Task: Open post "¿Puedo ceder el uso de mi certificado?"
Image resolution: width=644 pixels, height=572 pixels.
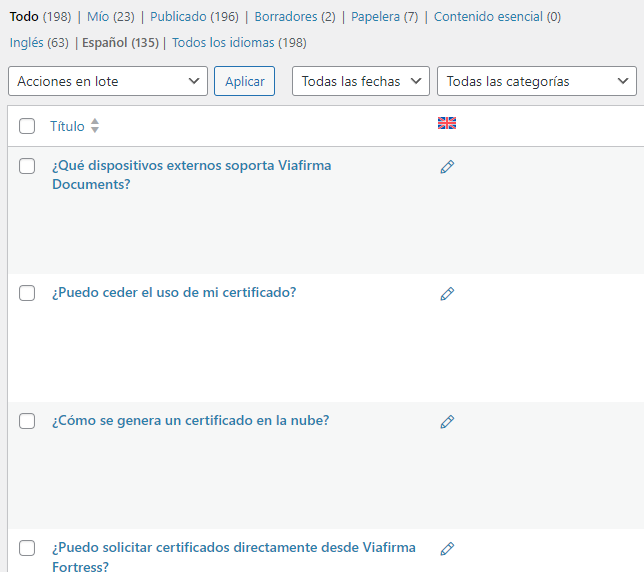Action: pos(174,293)
